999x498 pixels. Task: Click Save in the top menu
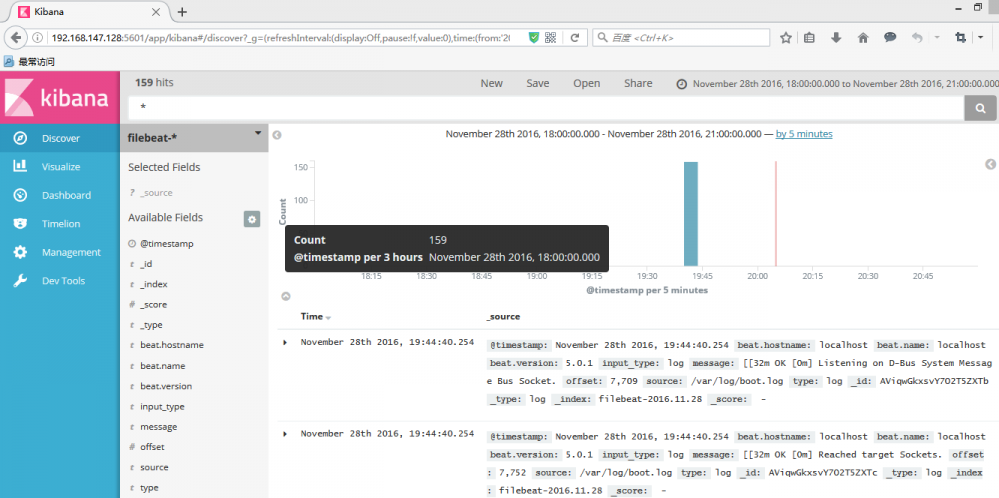pyautogui.click(x=538, y=83)
